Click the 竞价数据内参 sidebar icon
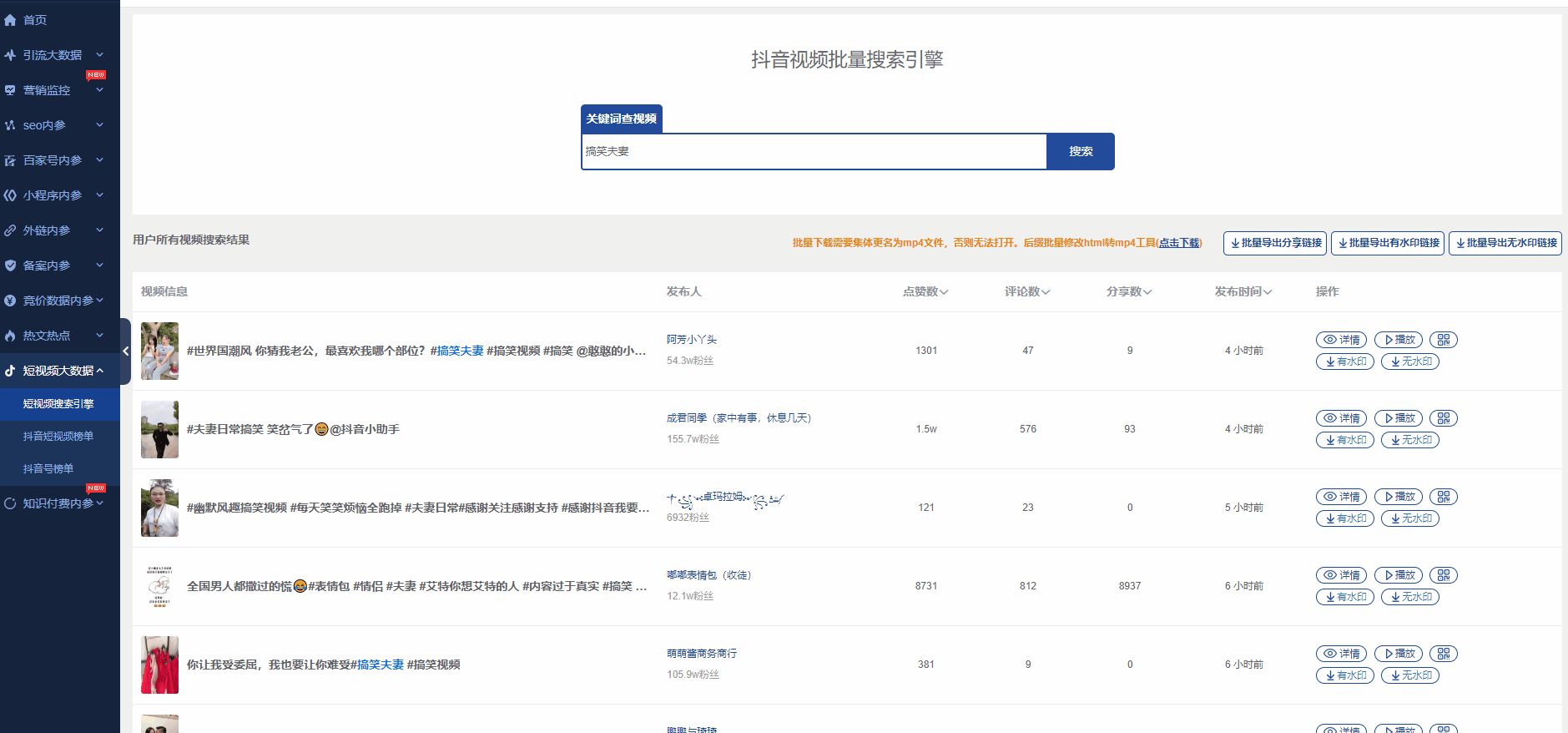1568x733 pixels. point(10,301)
